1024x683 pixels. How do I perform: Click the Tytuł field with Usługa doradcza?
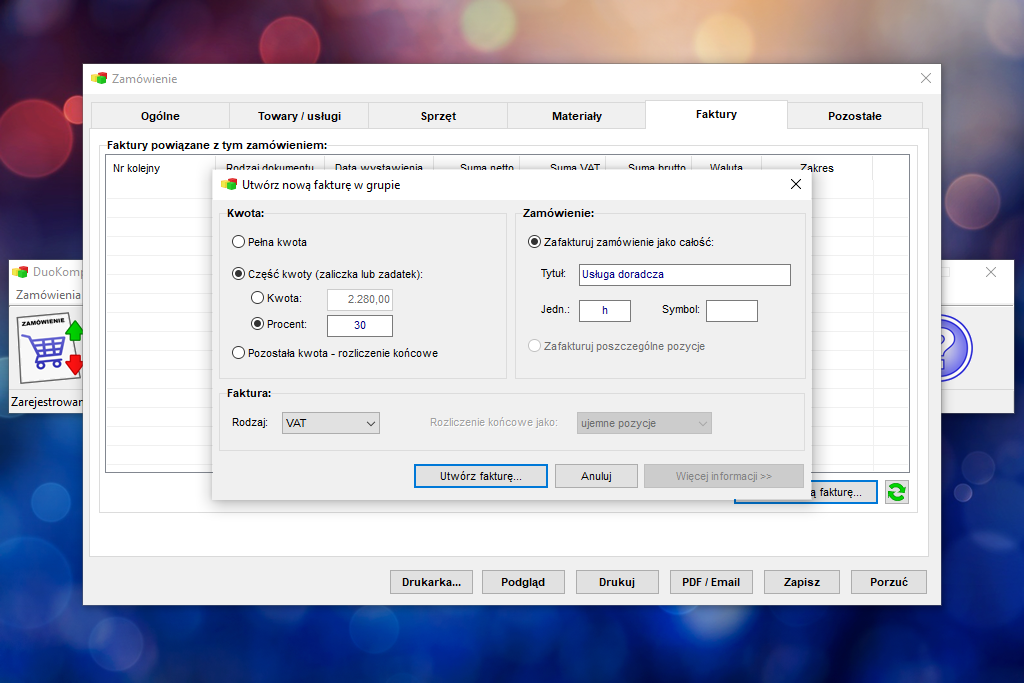coord(684,275)
